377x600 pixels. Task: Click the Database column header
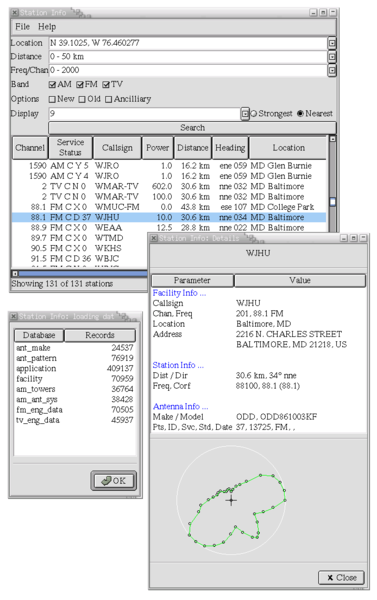click(x=39, y=336)
